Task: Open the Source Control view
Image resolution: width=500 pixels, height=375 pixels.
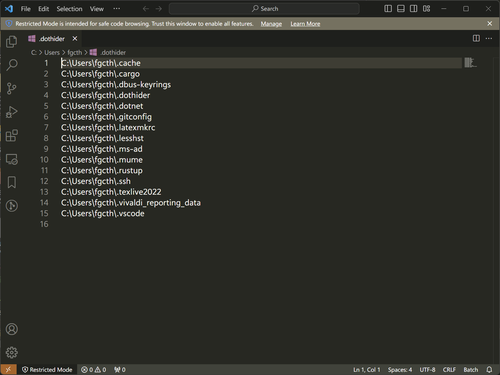Action: click(x=12, y=88)
